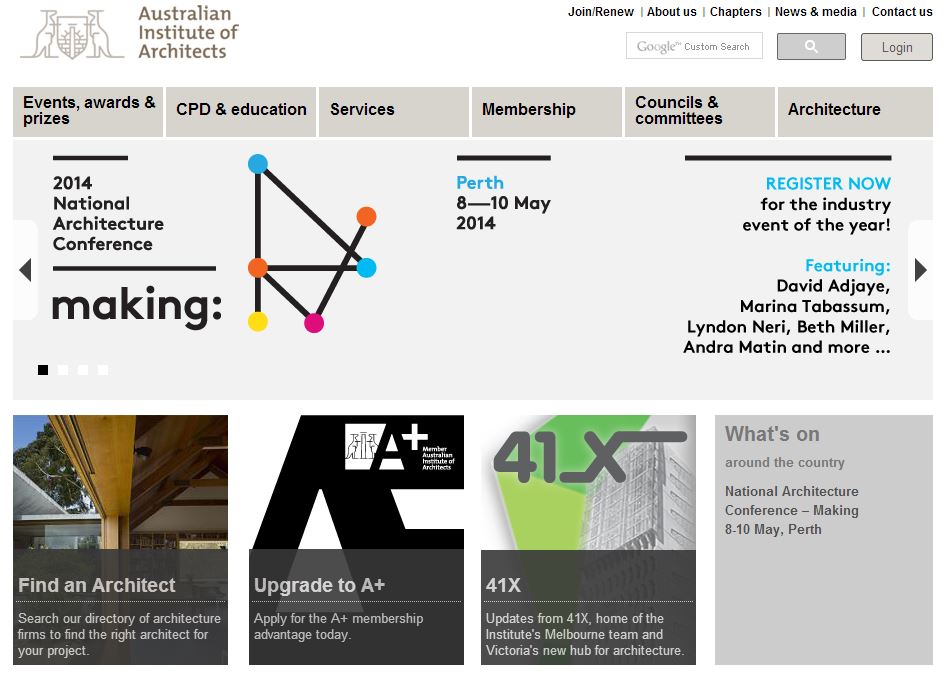Click the REGISTER NOW link
The height and width of the screenshot is (677, 946).
click(827, 183)
